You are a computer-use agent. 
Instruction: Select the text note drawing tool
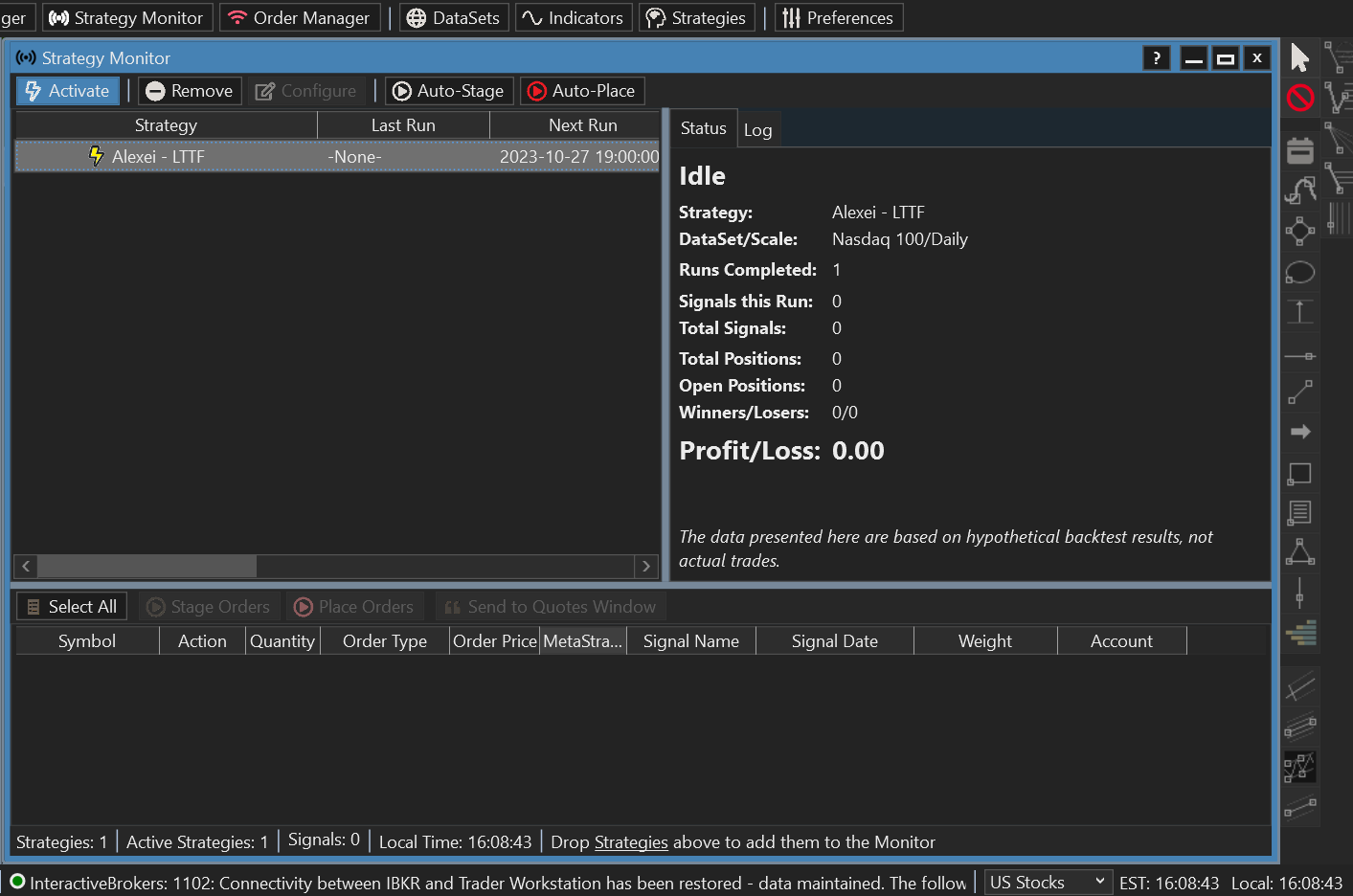[1299, 512]
